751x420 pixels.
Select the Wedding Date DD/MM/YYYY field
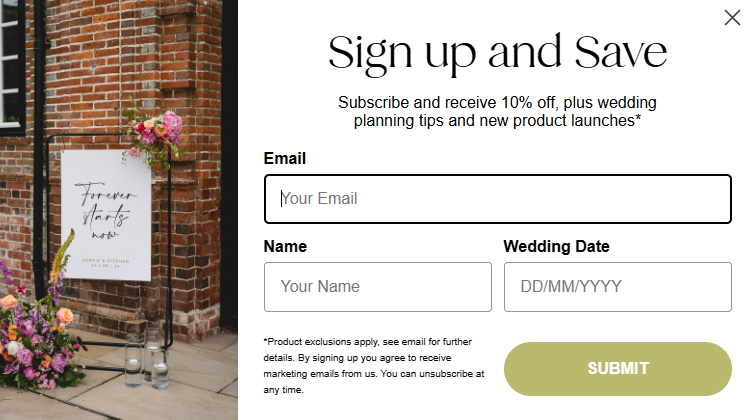click(x=617, y=287)
